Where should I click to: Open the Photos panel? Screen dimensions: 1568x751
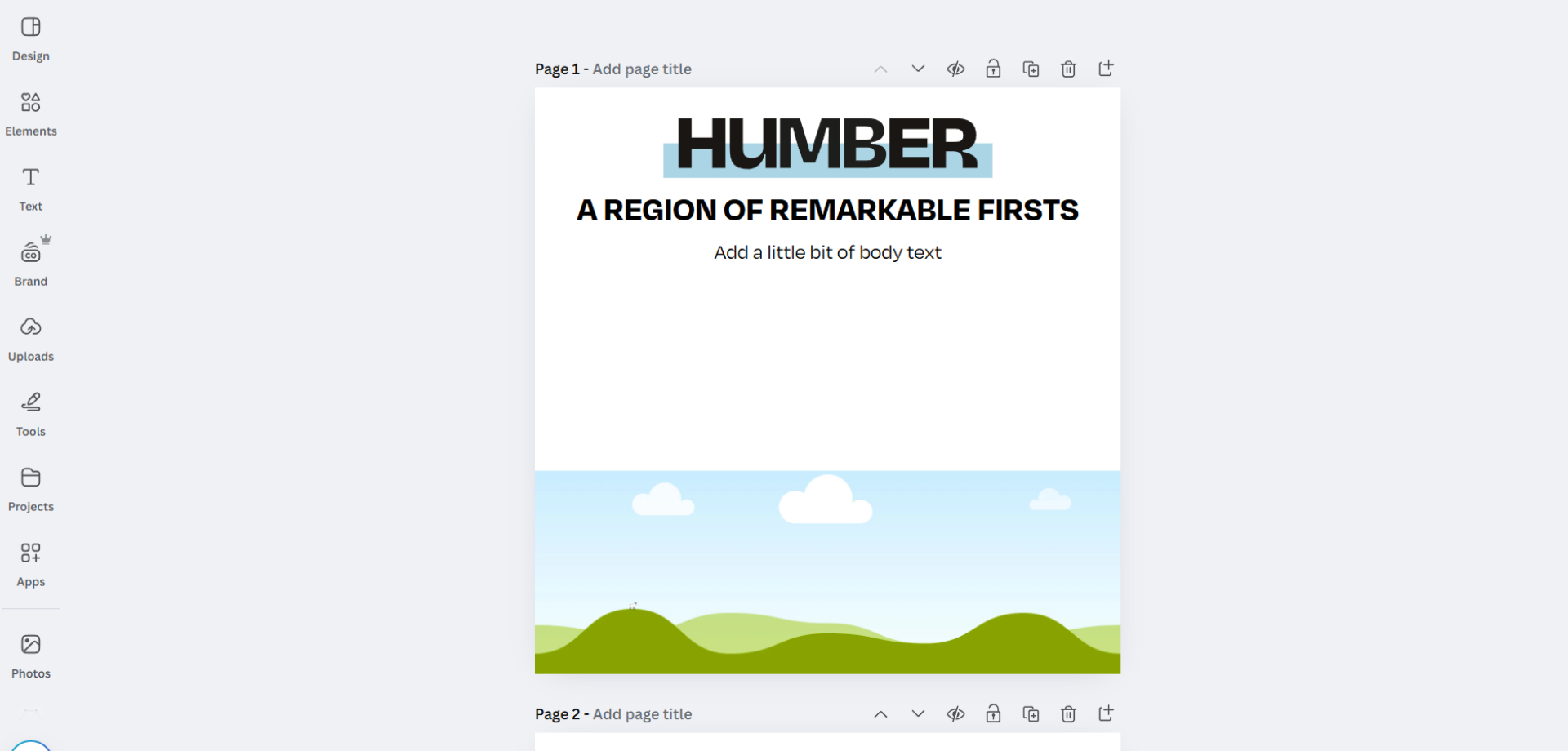[31, 655]
